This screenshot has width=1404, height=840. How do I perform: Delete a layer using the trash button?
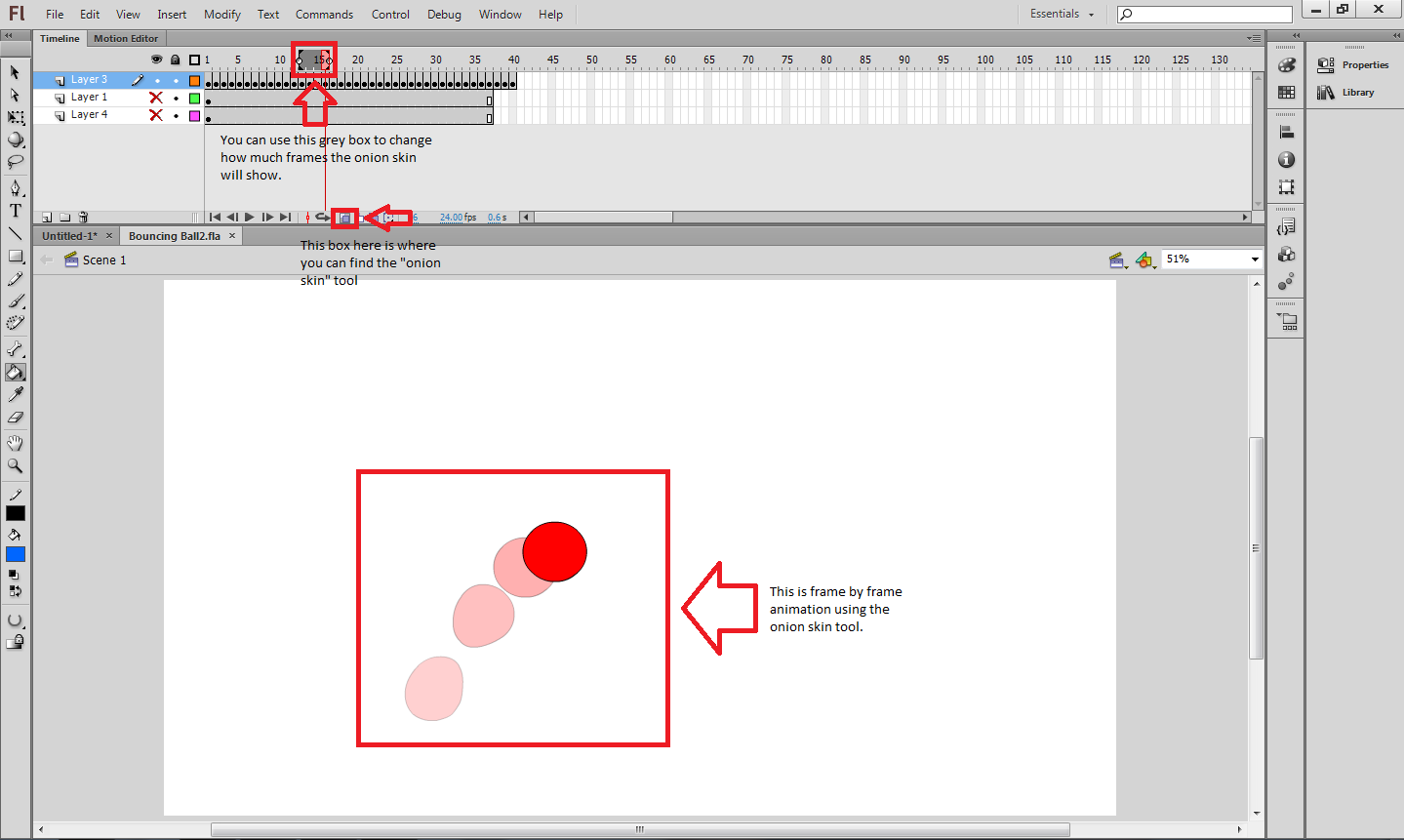click(83, 217)
